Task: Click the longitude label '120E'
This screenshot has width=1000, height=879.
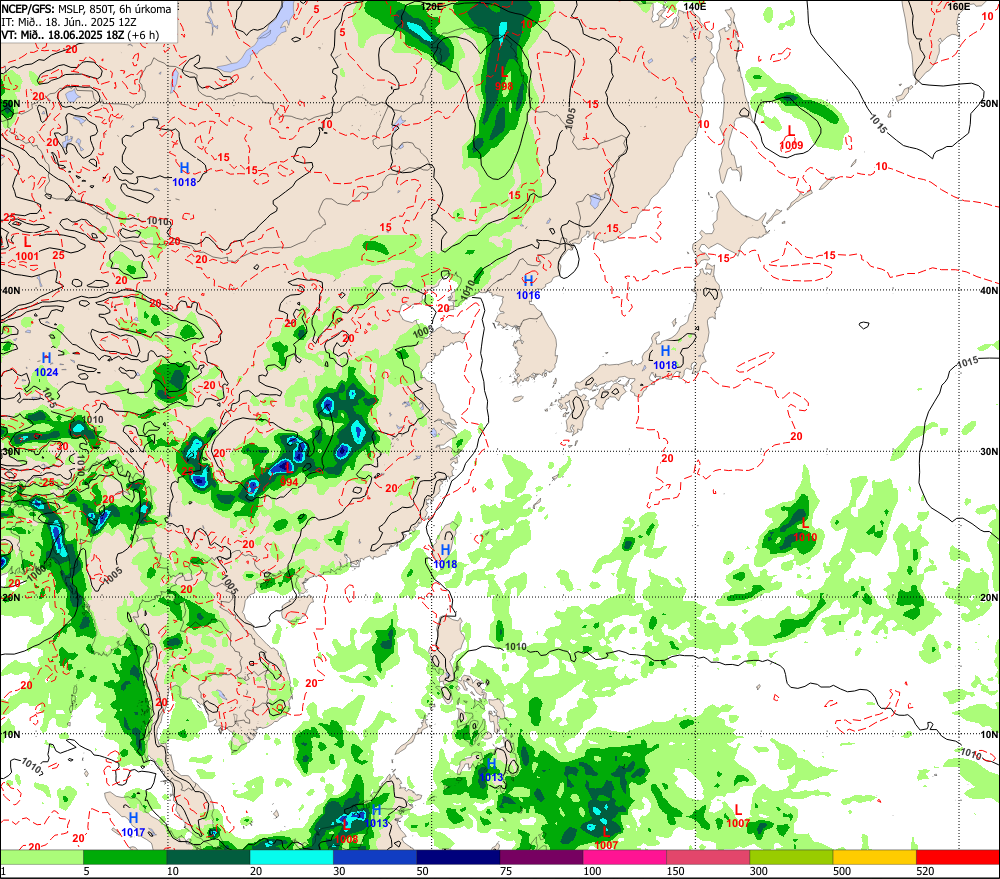Action: coord(432,6)
